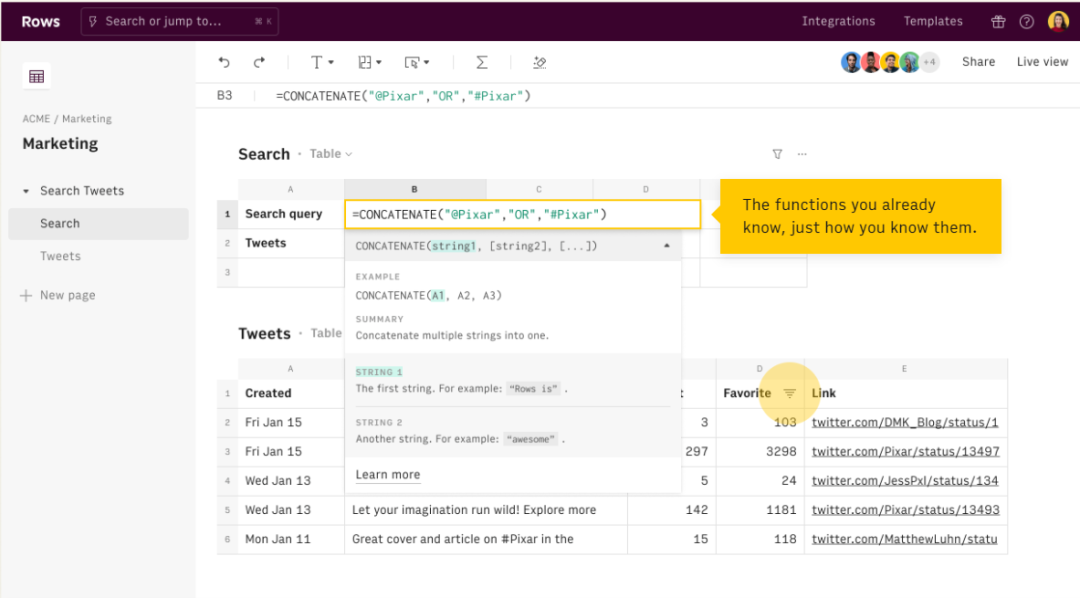
Task: Open the Search Table type dropdown
Action: click(331, 154)
